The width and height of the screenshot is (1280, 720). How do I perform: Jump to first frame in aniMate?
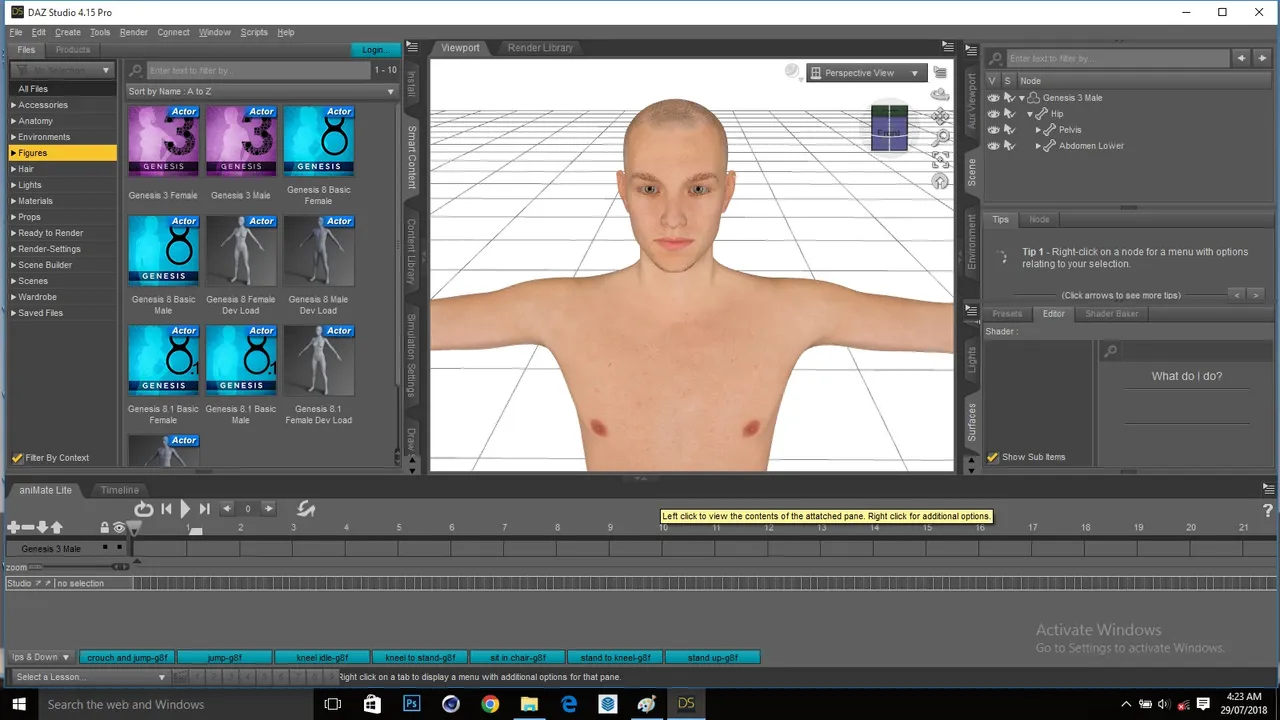[x=167, y=509]
